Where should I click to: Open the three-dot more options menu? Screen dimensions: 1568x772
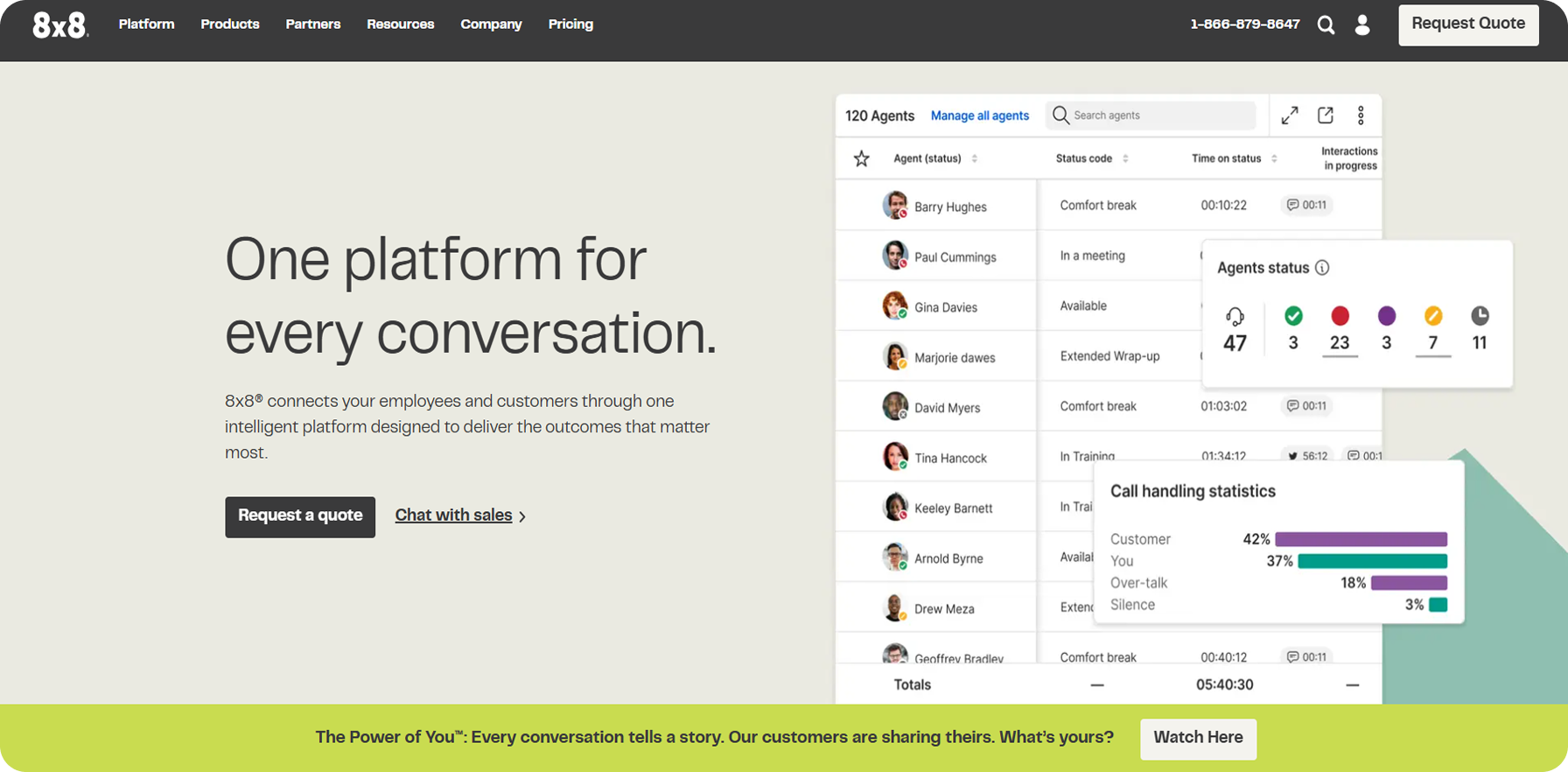pyautogui.click(x=1361, y=115)
